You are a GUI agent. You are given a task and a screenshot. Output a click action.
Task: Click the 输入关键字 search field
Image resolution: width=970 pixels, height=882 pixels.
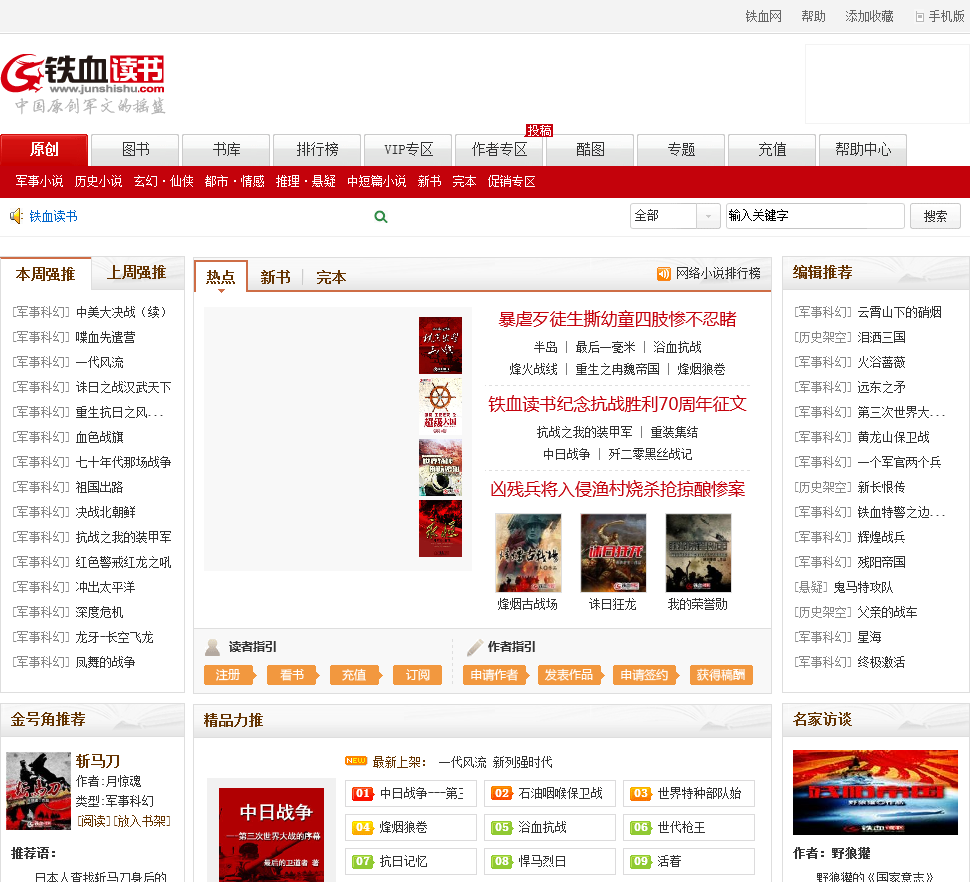coord(815,216)
